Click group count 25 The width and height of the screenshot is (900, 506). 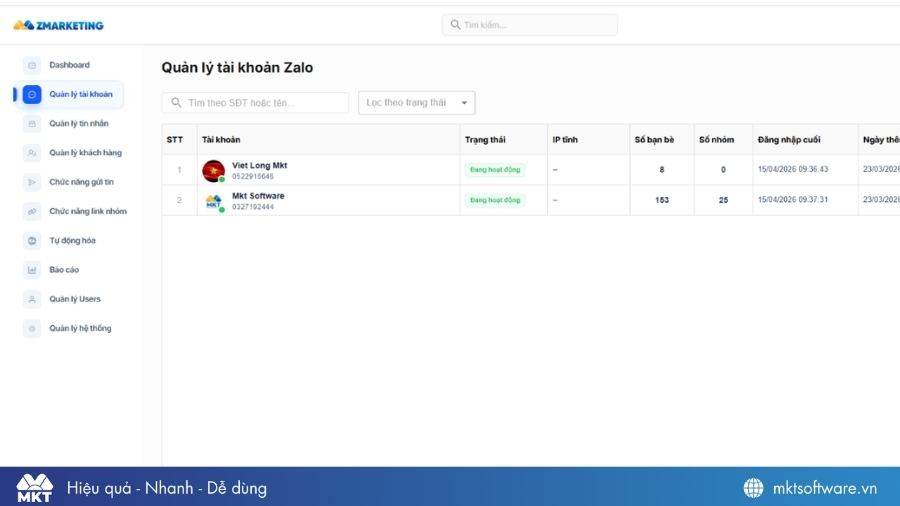(x=723, y=200)
